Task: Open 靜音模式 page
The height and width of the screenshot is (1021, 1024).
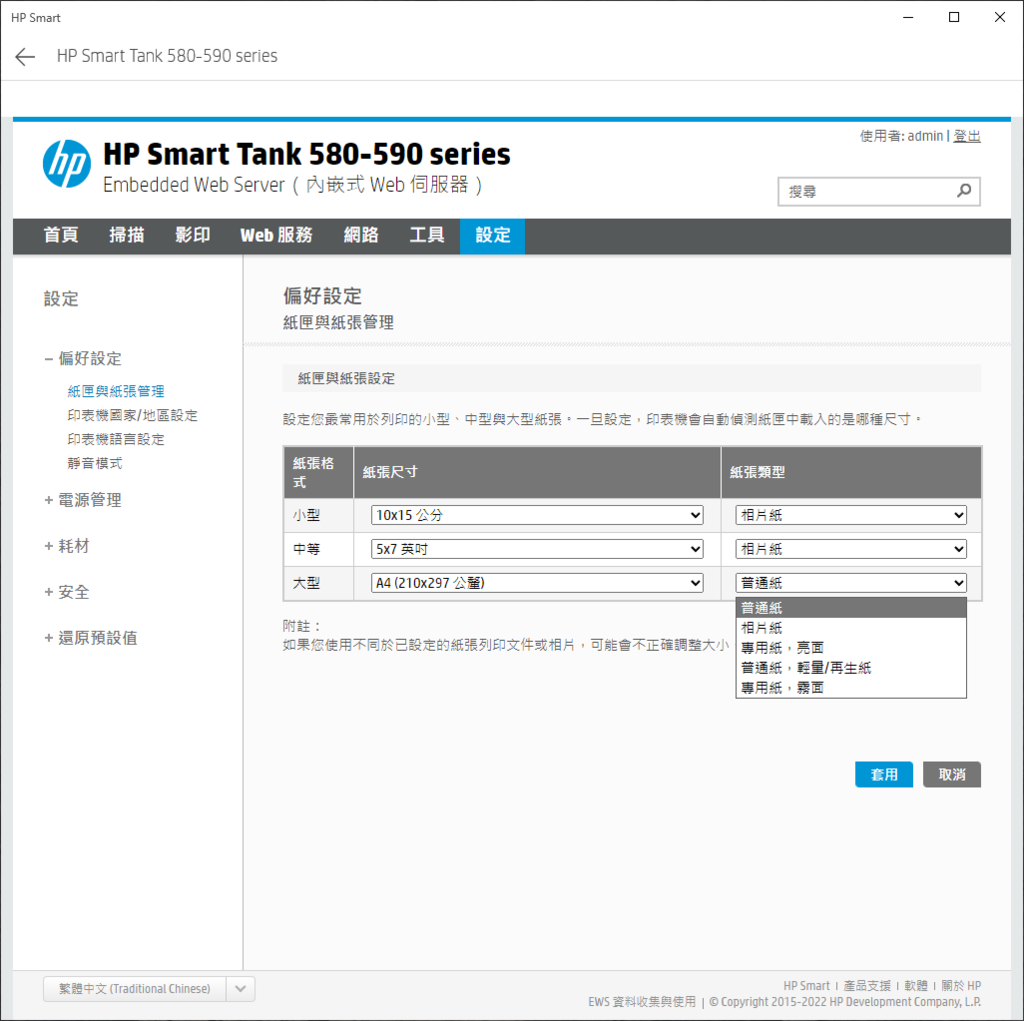Action: pos(95,463)
